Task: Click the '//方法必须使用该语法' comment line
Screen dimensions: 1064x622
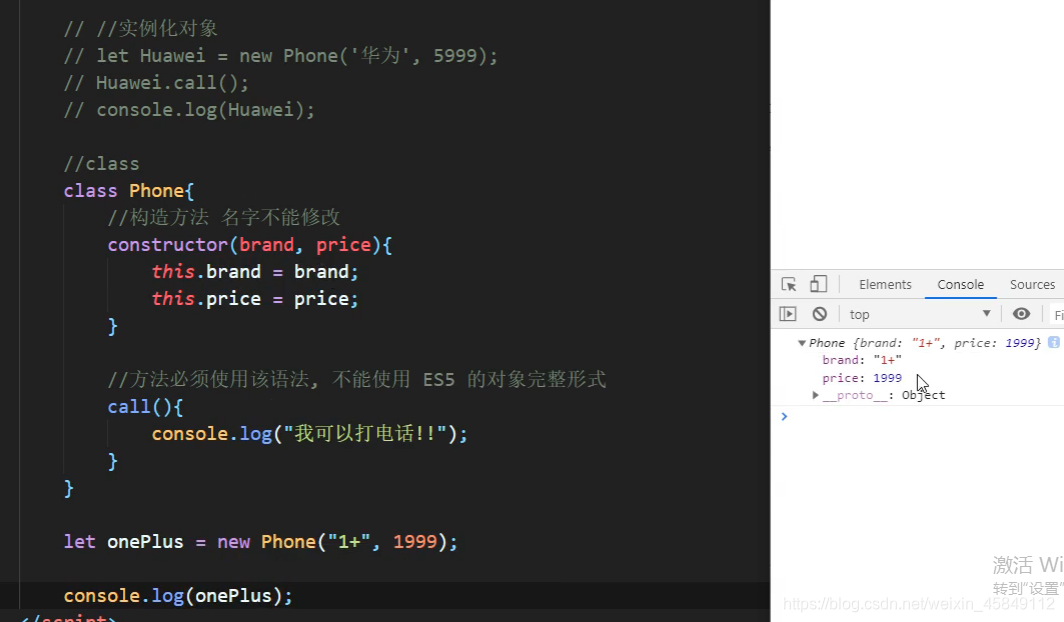Action: click(x=356, y=380)
